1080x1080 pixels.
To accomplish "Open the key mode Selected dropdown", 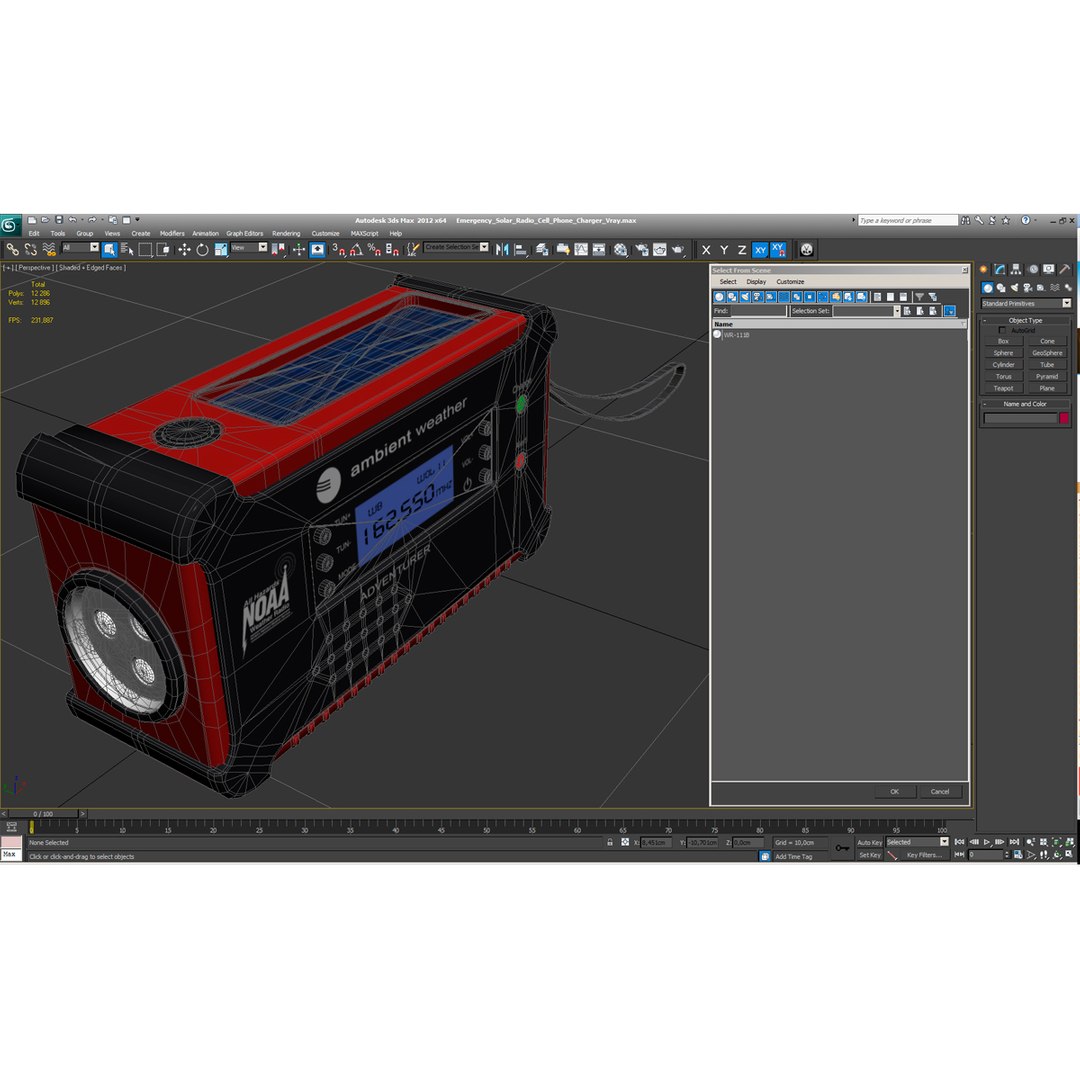I will [917, 842].
